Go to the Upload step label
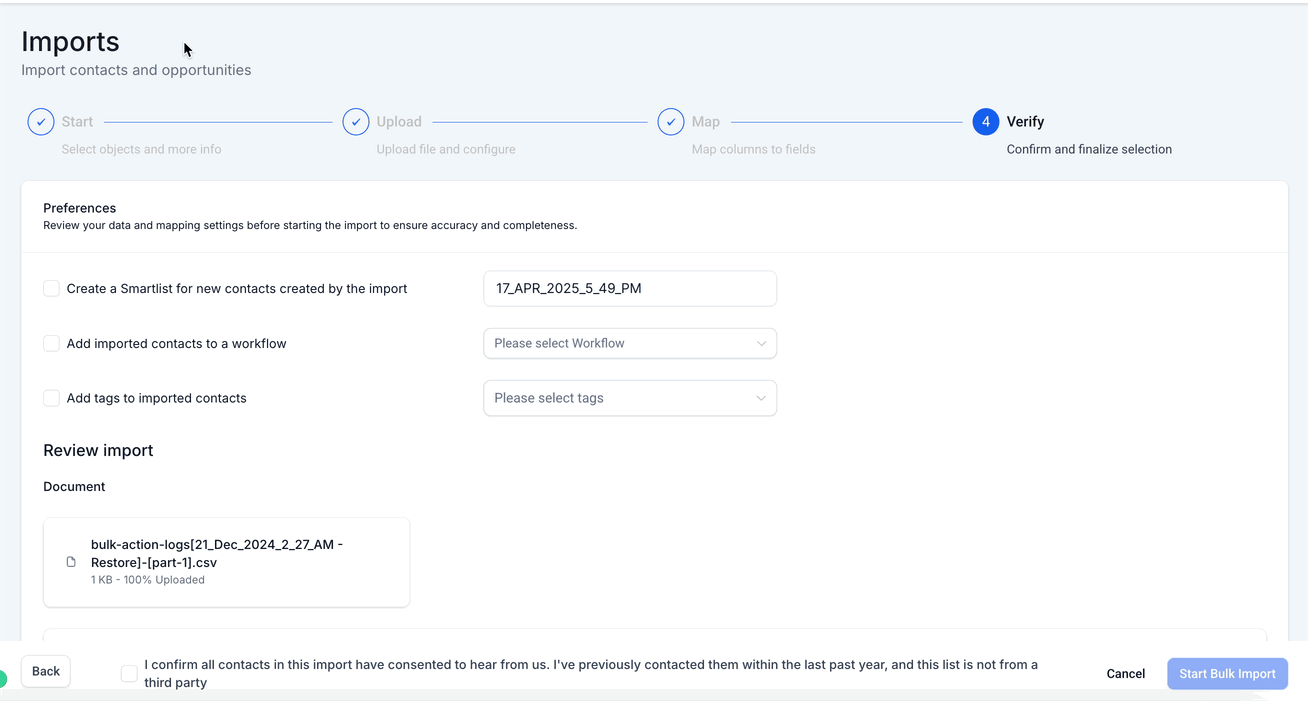The height and width of the screenshot is (701, 1308). (399, 122)
